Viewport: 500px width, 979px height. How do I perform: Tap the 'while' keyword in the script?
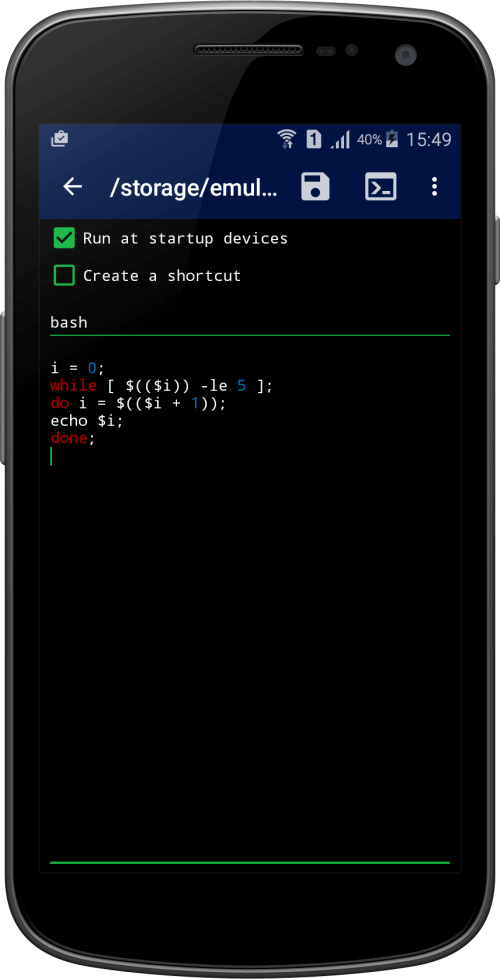(x=74, y=386)
